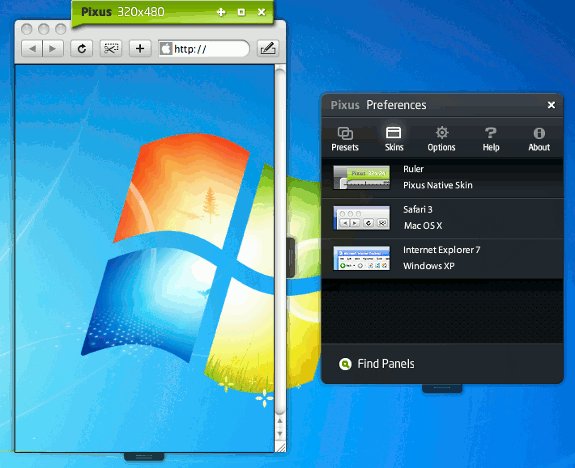The image size is (575, 468).
Task: Go forward with the right arrow button
Action: 53,48
